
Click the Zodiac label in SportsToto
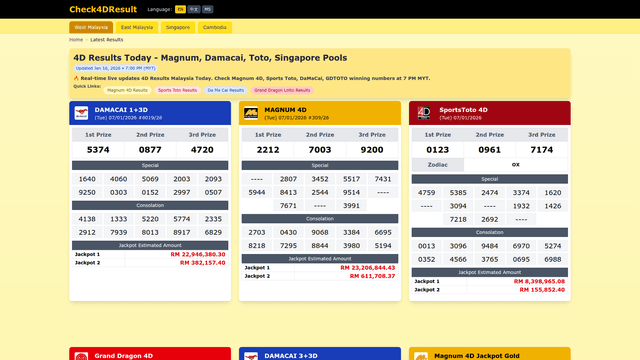tap(438, 165)
